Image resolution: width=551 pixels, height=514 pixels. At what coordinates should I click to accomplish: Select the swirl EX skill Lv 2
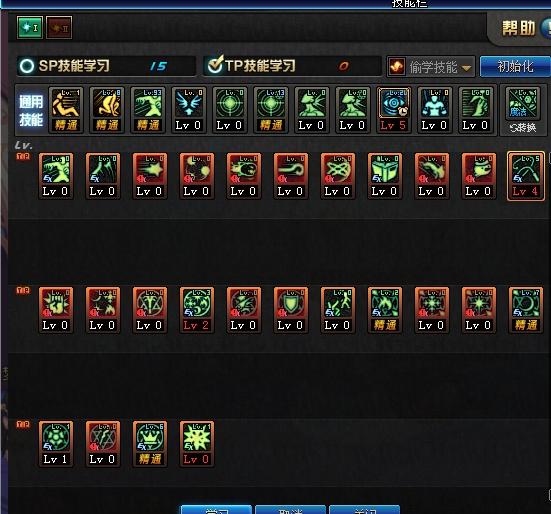coord(197,310)
